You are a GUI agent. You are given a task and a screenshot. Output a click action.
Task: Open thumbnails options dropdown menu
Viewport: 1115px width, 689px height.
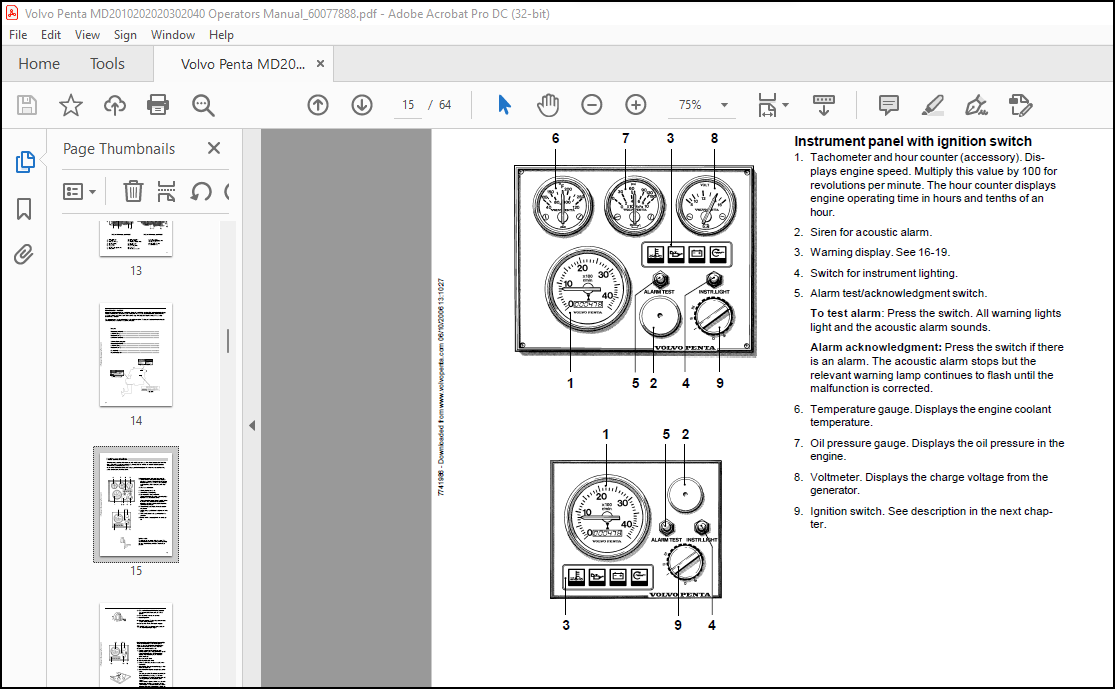(80, 191)
